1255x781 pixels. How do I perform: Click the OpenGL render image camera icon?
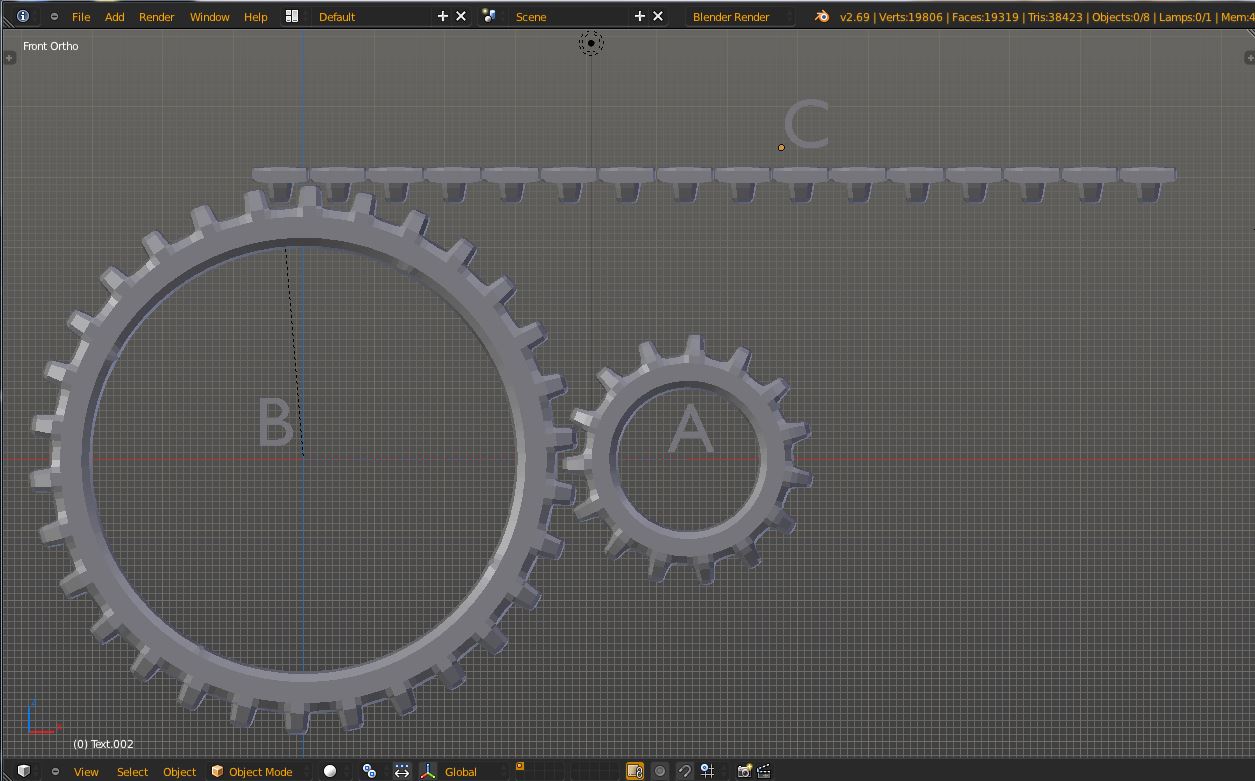pos(745,771)
